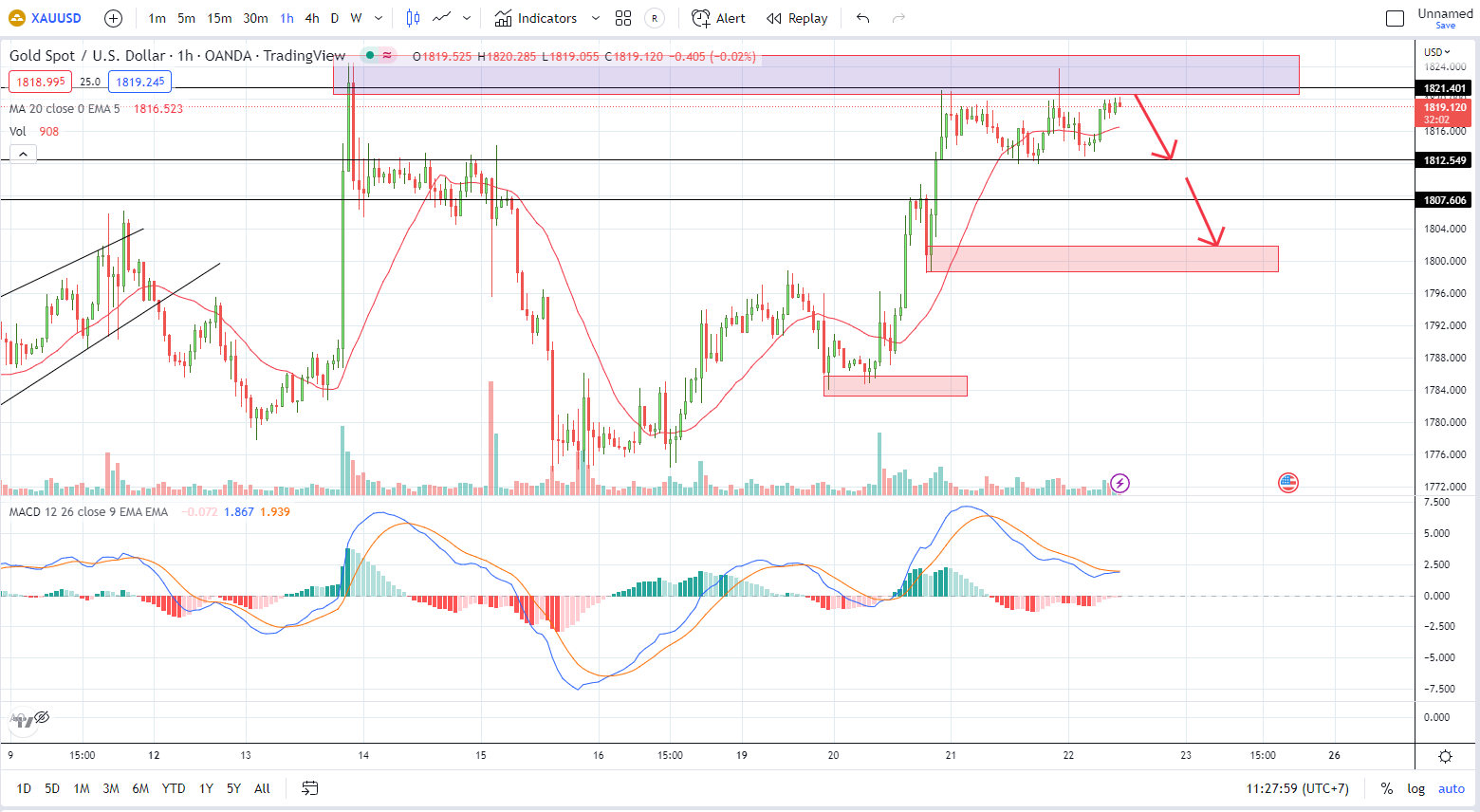Open the Unnamed layout save menu
The image size is (1480, 812).
pyautogui.click(x=1445, y=18)
